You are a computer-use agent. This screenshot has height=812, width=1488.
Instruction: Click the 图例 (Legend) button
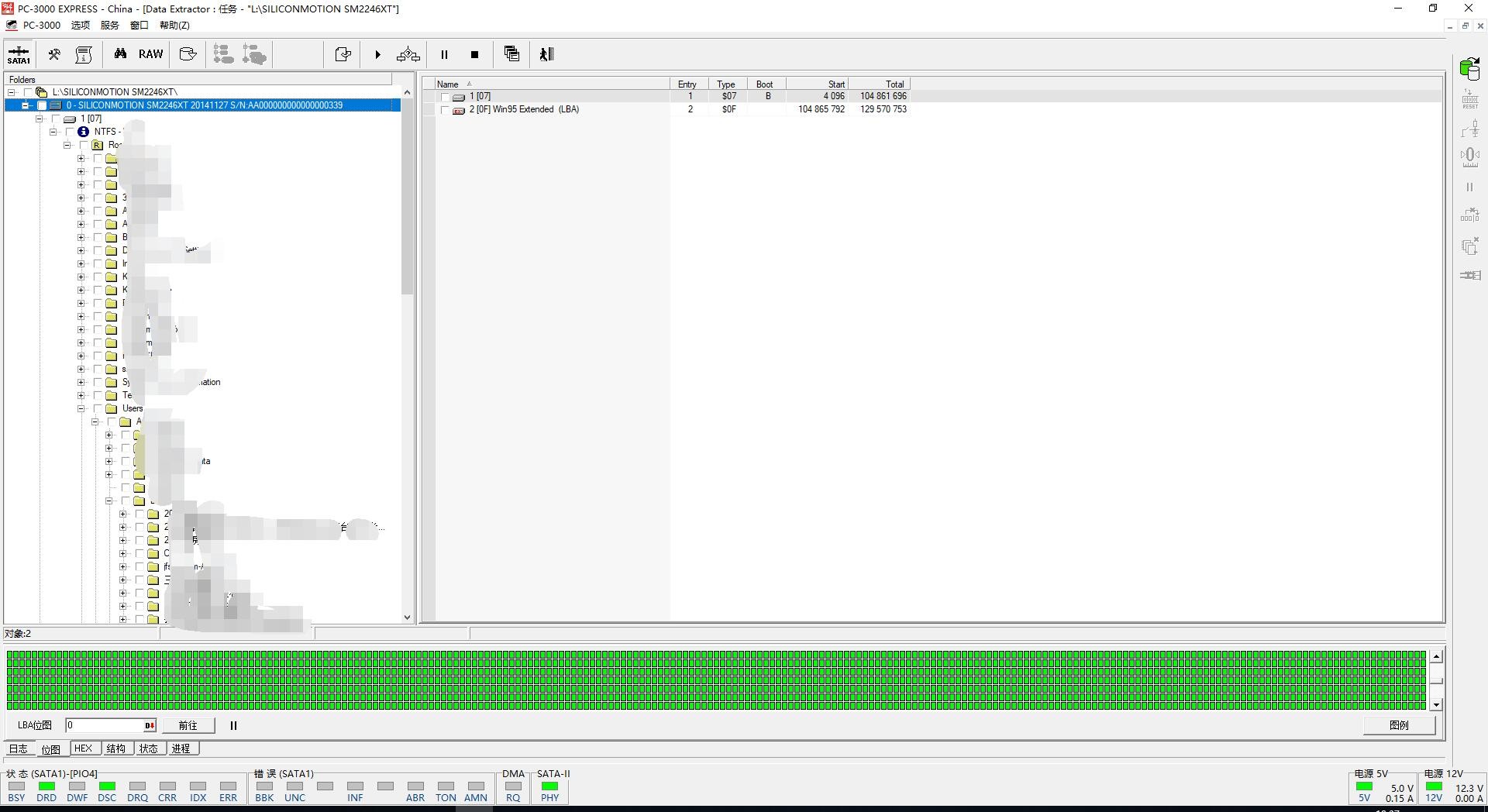(x=1399, y=725)
